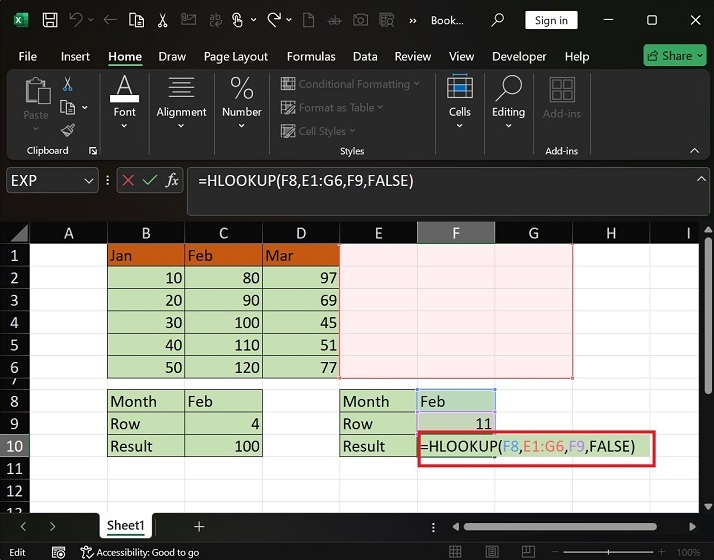Click the Cut scissors icon in Clipboard

[x=68, y=85]
